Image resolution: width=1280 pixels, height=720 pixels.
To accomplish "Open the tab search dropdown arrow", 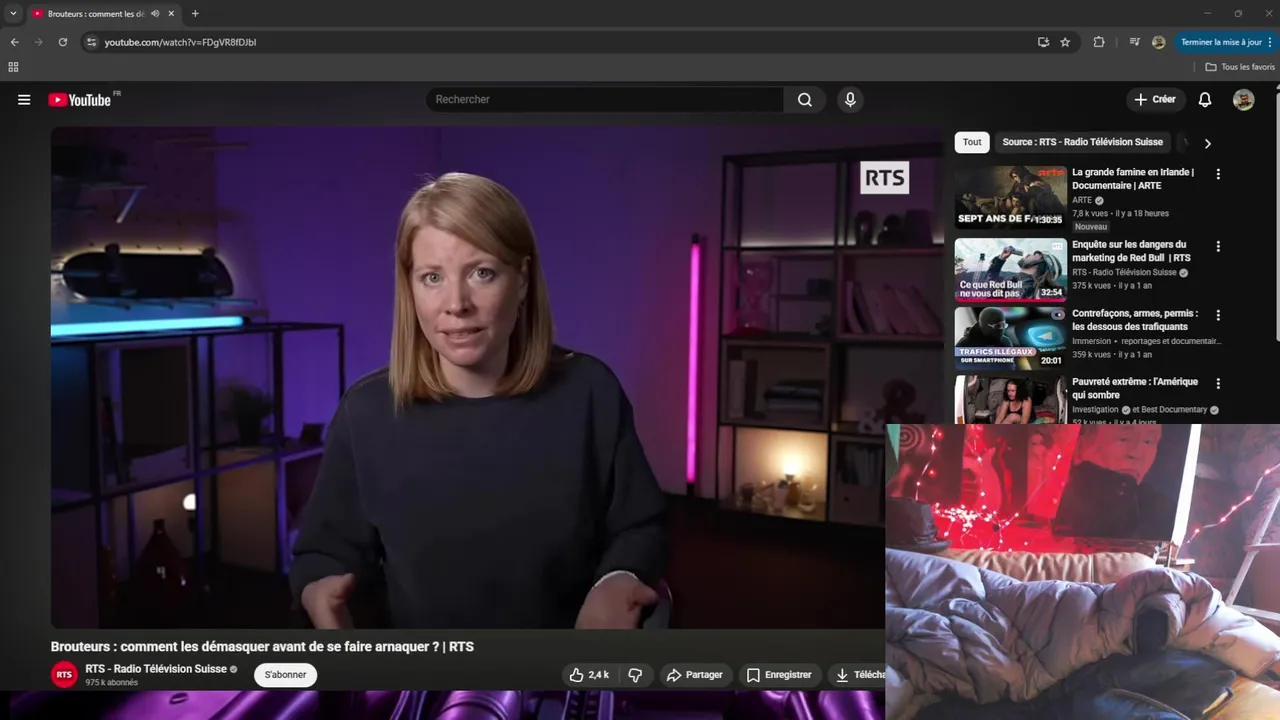I will (13, 14).
